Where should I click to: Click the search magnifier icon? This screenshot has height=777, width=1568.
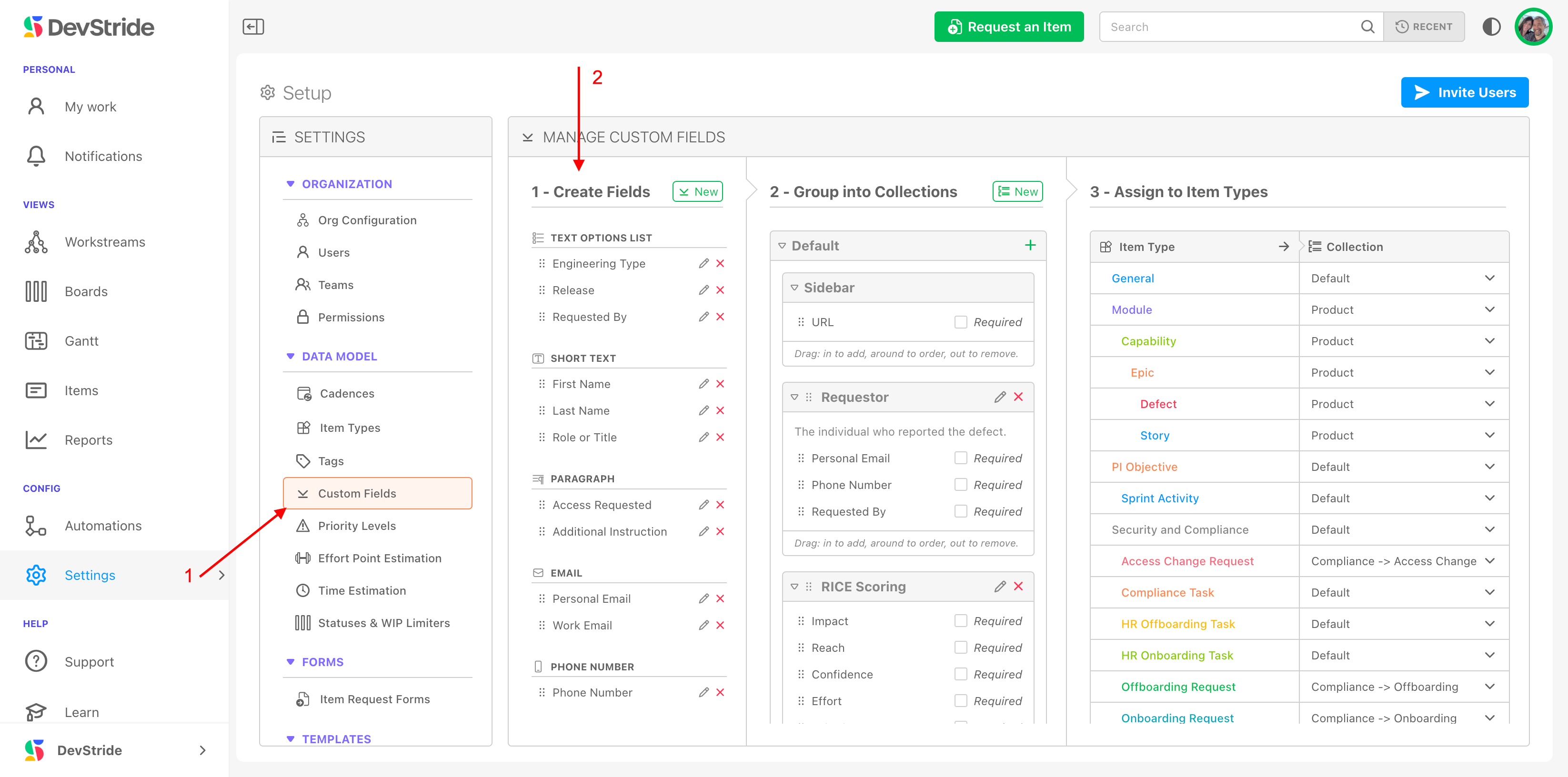pos(1367,27)
